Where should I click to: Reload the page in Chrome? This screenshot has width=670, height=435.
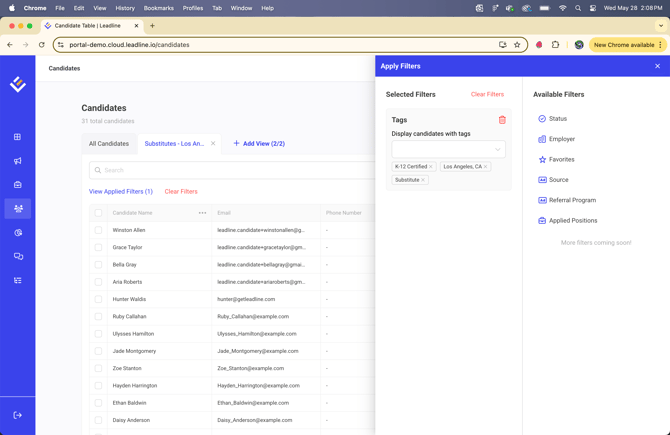[41, 44]
